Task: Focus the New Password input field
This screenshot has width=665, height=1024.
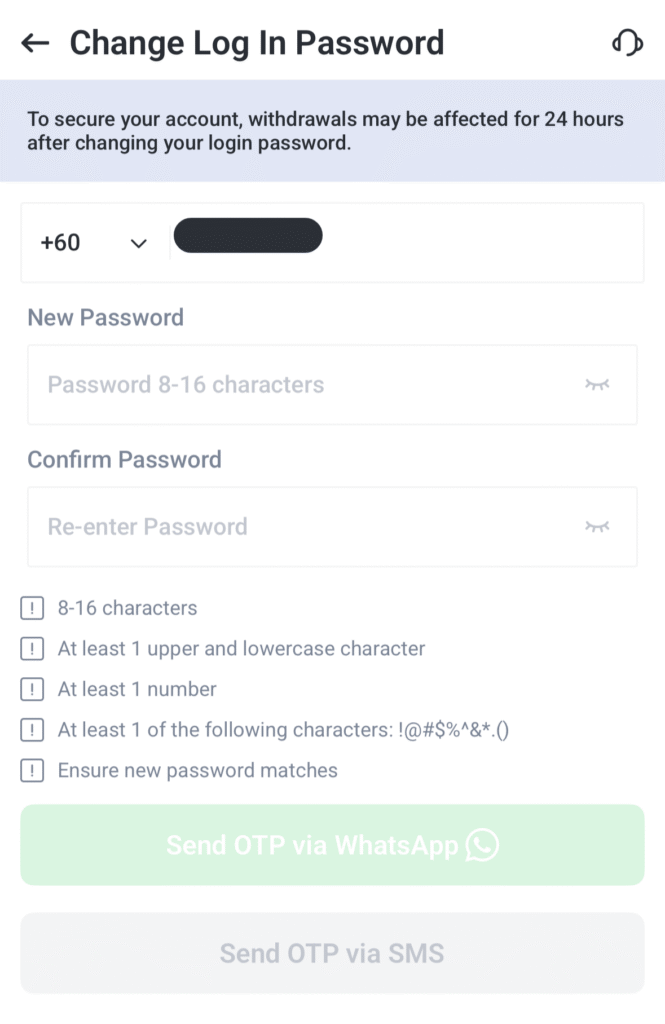Action: click(x=300, y=385)
